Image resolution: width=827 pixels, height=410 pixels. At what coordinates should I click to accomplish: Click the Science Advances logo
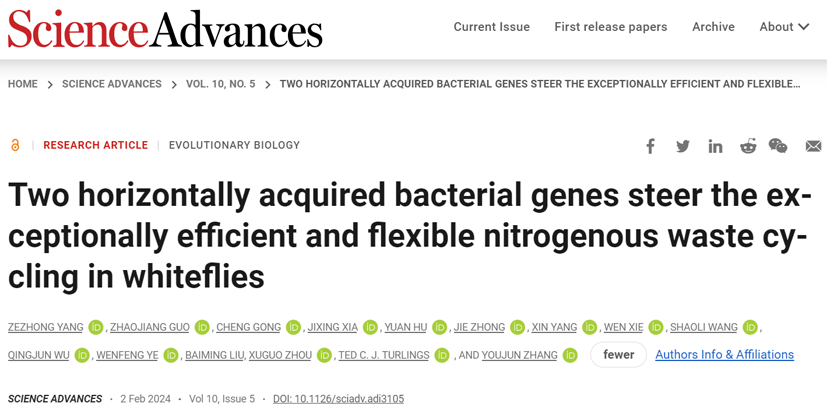(165, 29)
